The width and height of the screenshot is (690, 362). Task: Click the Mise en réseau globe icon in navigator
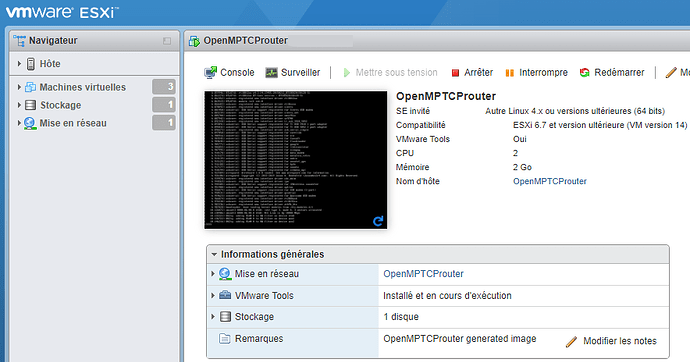click(x=30, y=123)
